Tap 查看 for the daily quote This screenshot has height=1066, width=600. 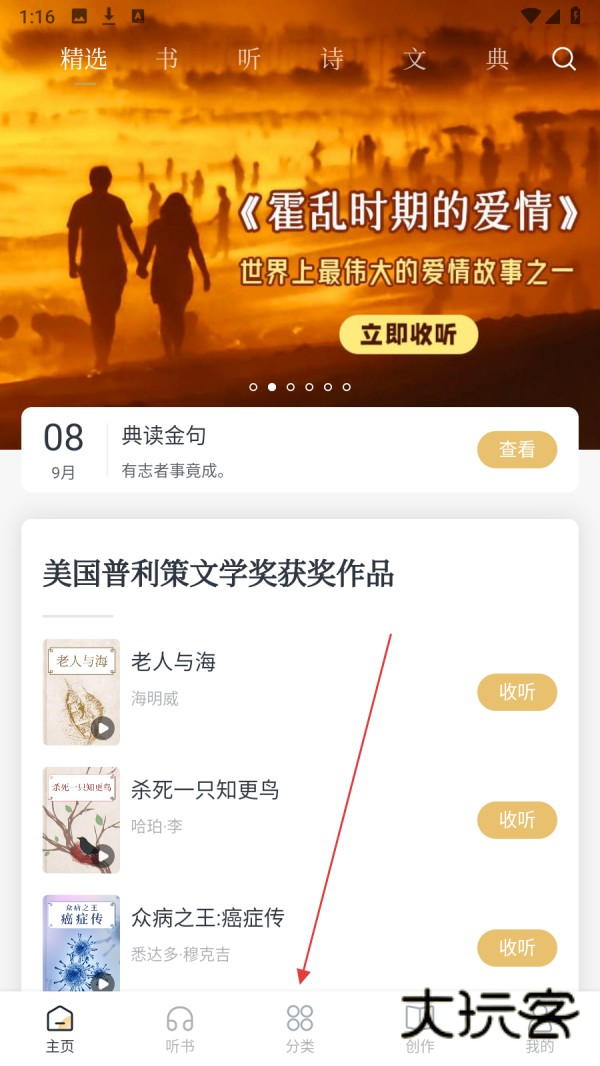coord(517,449)
